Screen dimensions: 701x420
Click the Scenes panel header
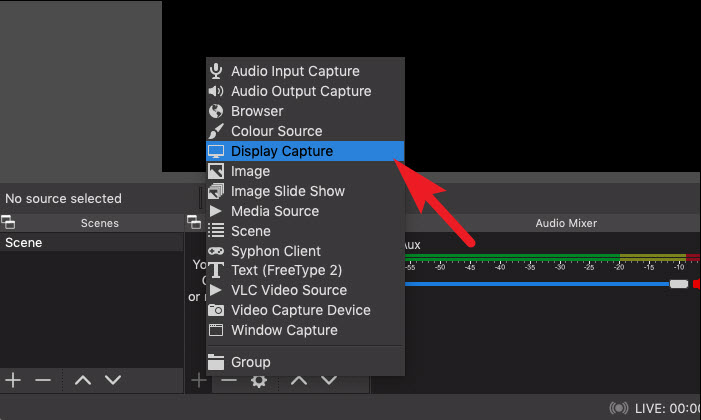point(99,223)
